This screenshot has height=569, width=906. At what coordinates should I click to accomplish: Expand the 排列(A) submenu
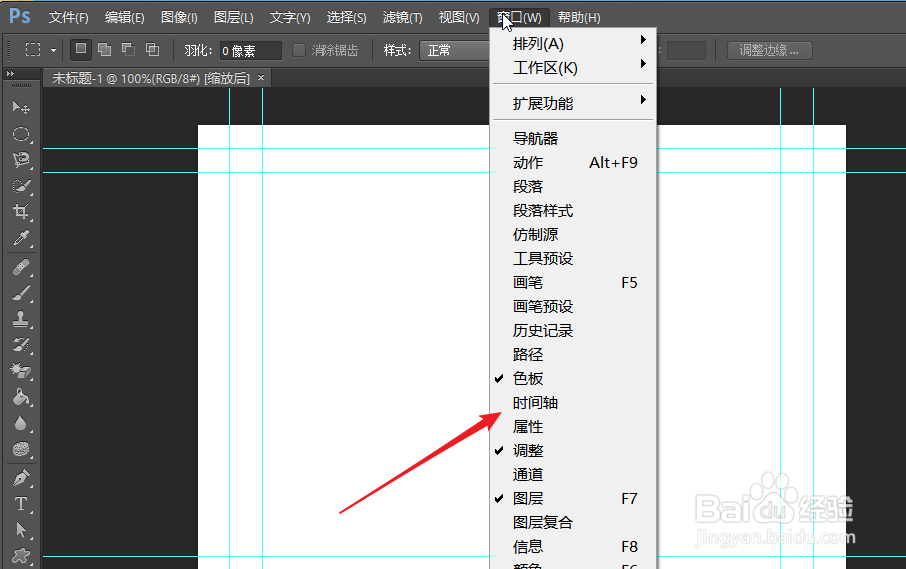[x=573, y=44]
